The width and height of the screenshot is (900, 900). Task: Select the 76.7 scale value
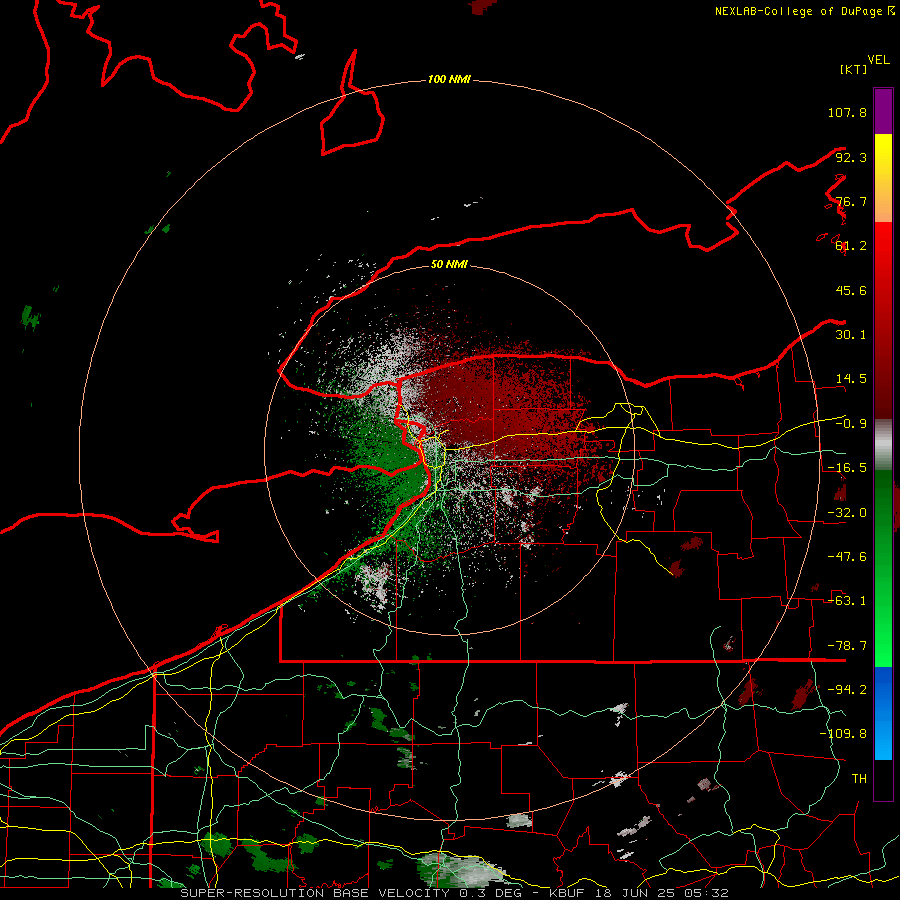tap(851, 201)
